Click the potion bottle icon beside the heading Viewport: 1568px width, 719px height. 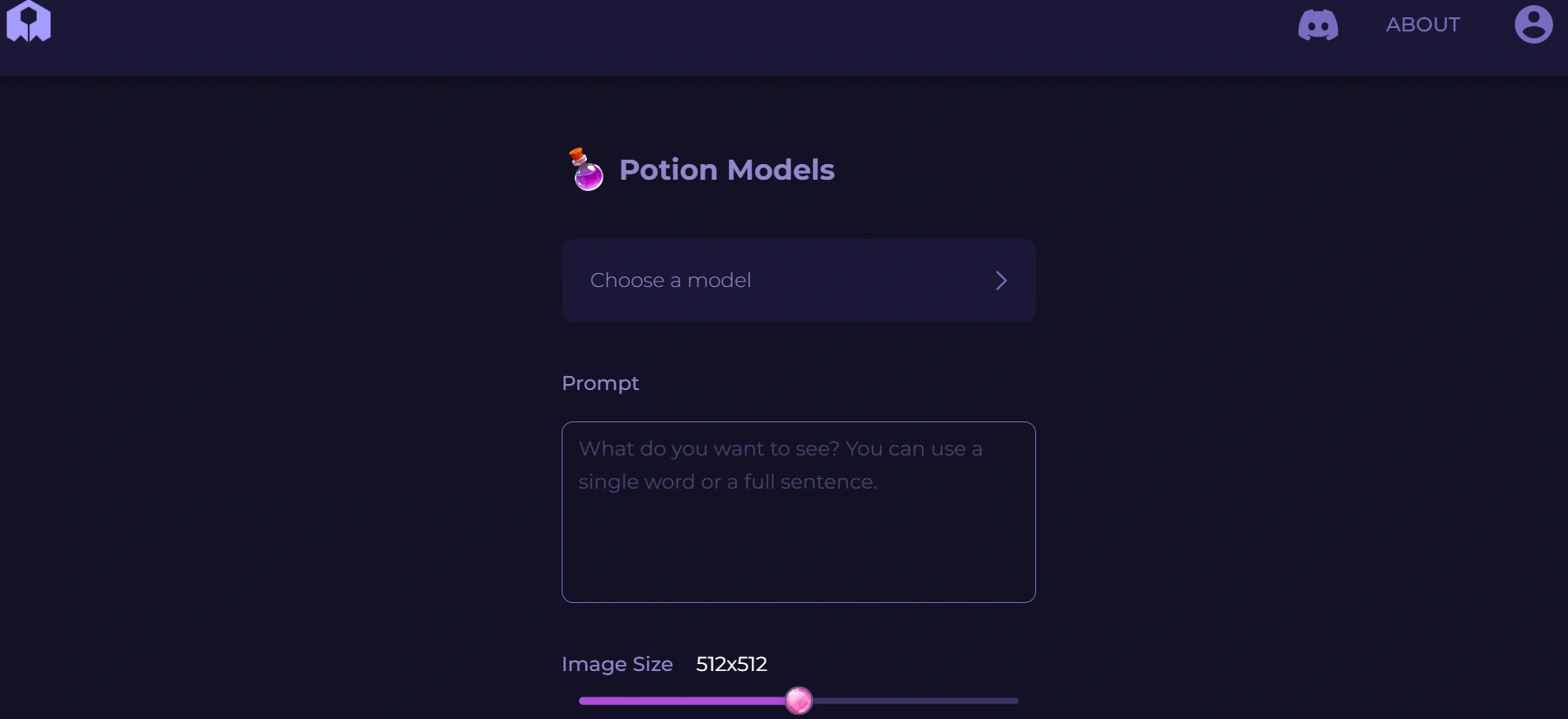tap(584, 168)
